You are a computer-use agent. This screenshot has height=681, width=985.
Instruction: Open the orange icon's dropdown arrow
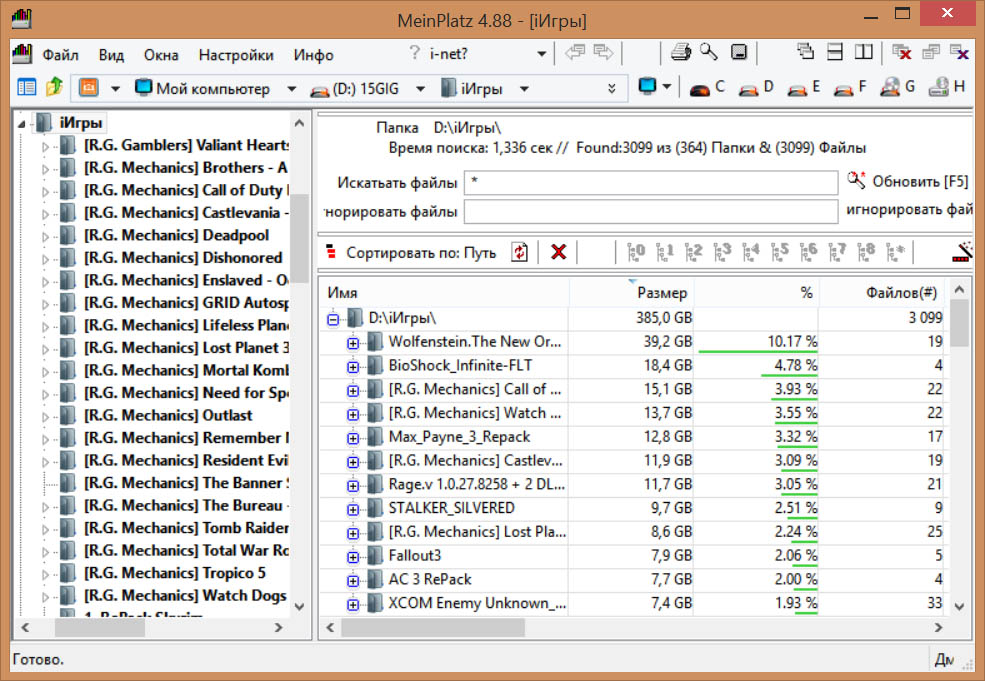(x=114, y=89)
